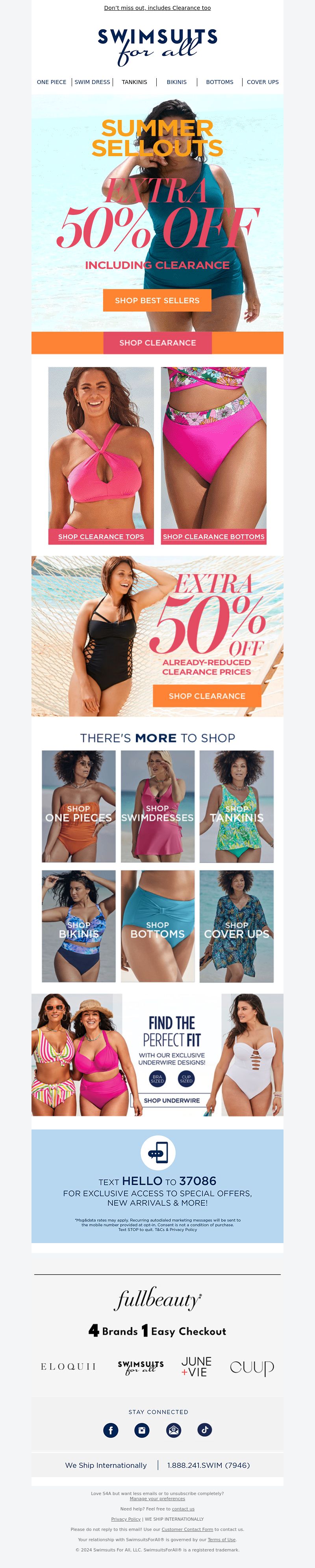The image size is (315, 1568).
Task: Select TANKINIS in navigation menu
Action: tap(134, 82)
